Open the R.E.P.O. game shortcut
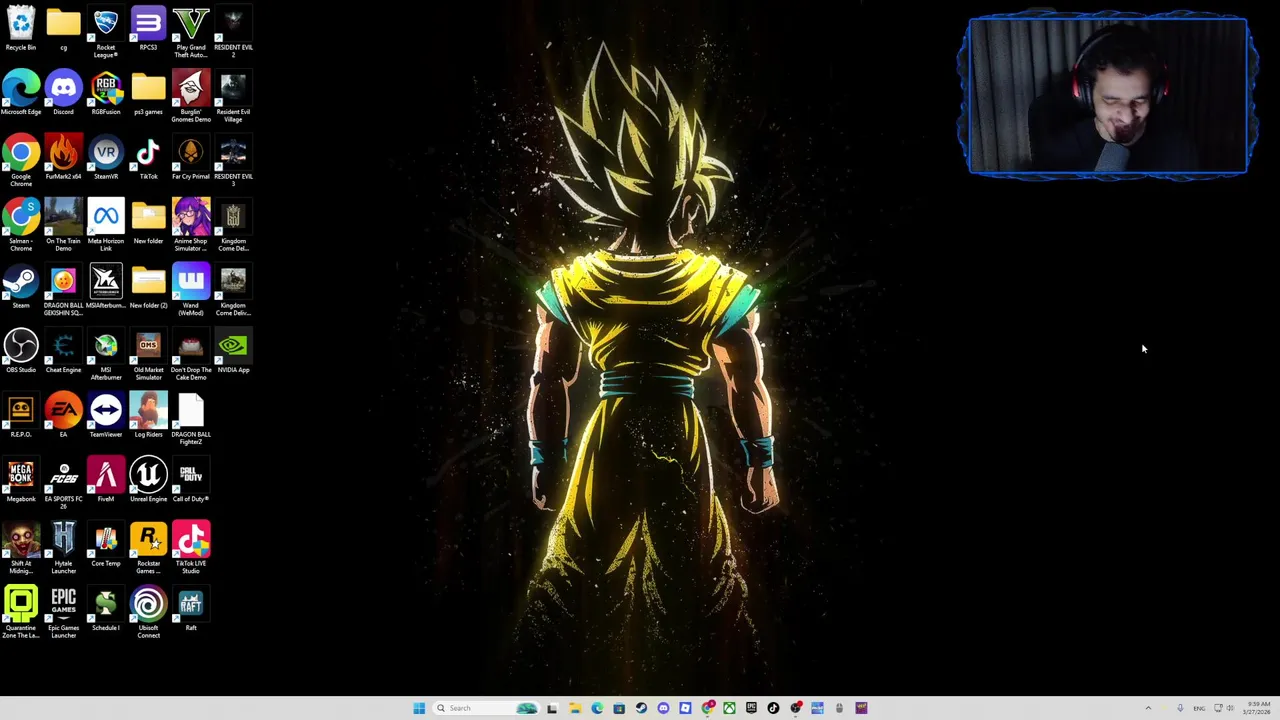The width and height of the screenshot is (1280, 720). (21, 416)
